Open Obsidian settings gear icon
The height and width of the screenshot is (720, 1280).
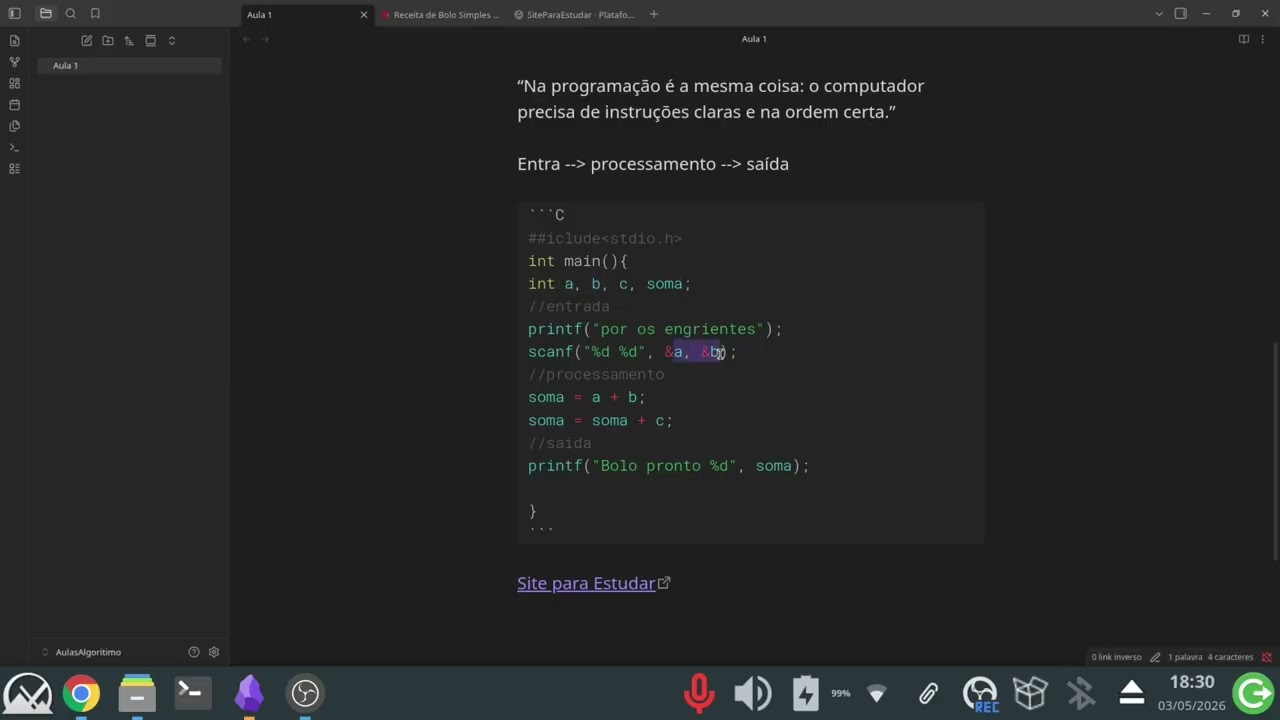coord(214,652)
